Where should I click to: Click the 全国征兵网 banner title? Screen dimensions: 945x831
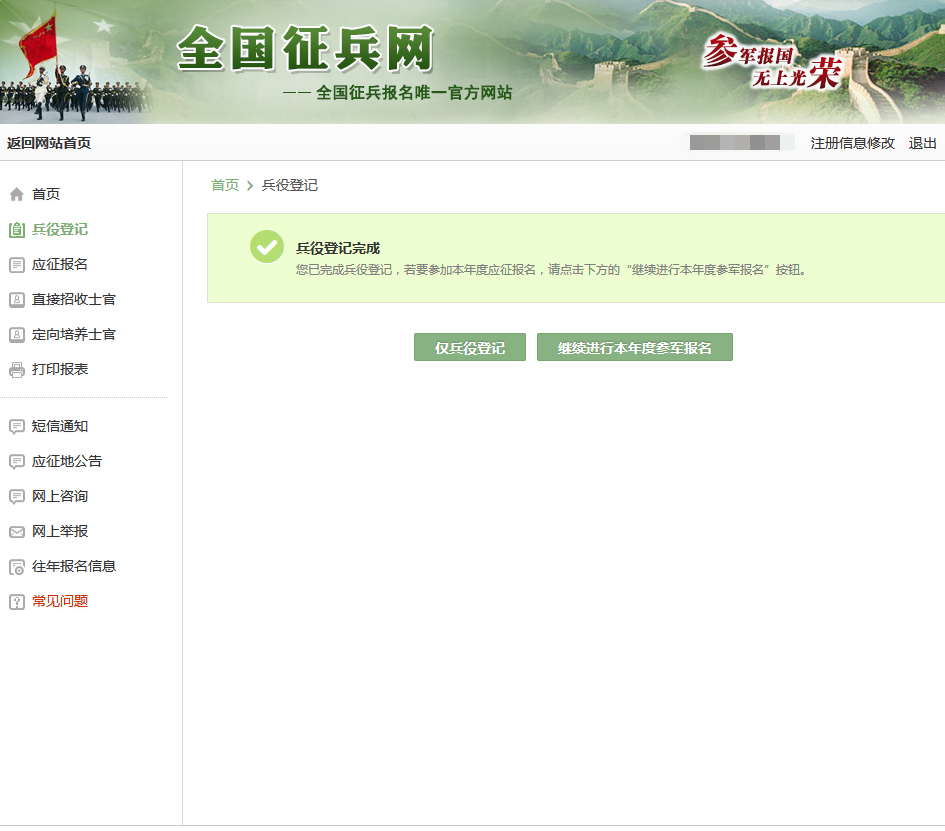point(305,50)
